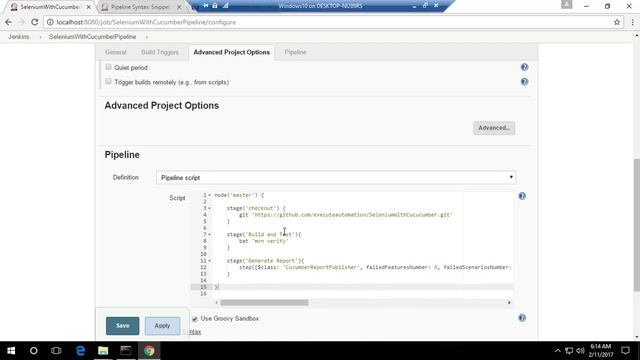Screen dimensions: 640x360
Task: Open help icon beside Script editor
Action: point(522,196)
